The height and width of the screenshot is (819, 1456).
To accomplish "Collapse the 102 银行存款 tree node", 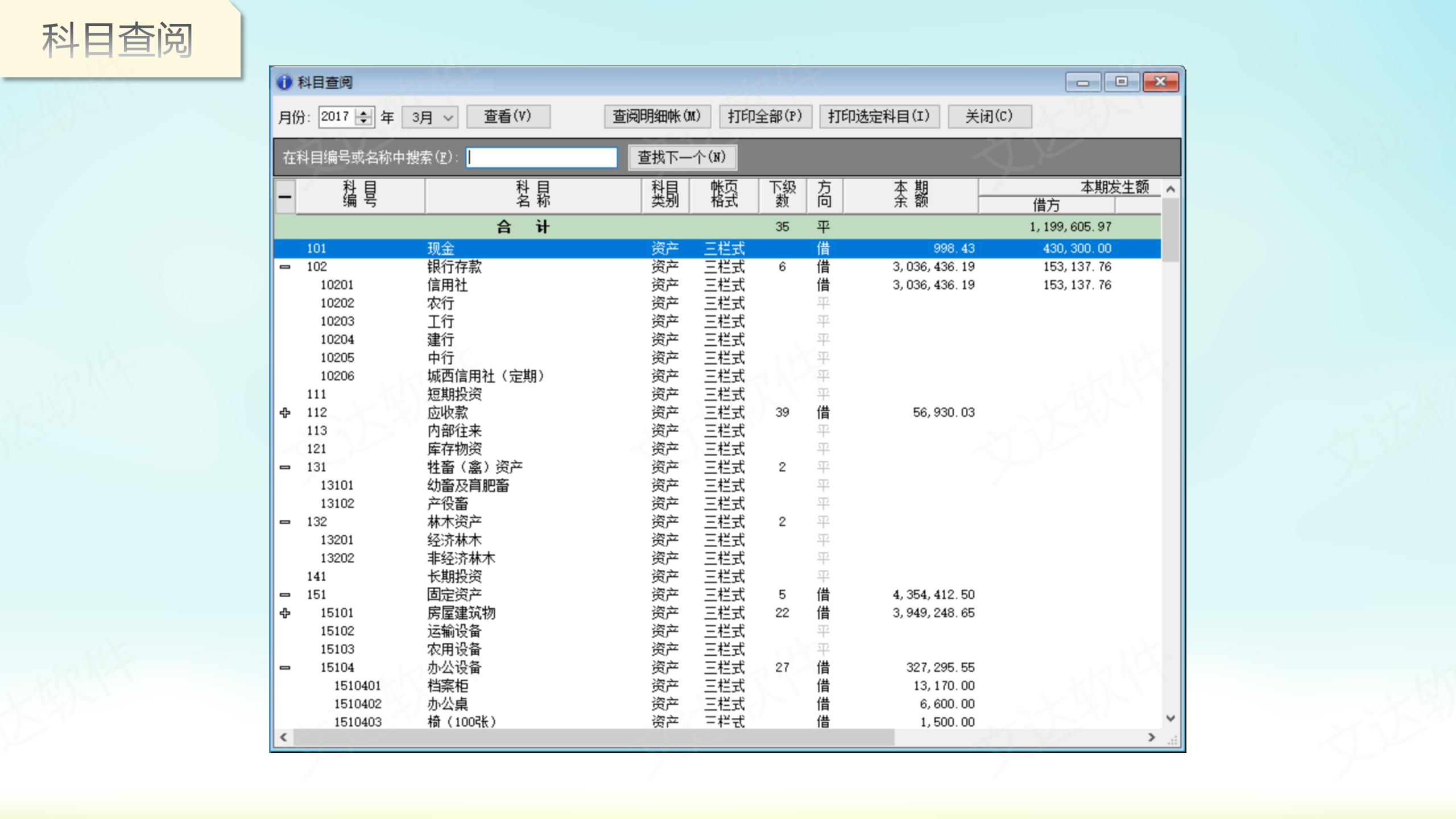I will click(285, 267).
